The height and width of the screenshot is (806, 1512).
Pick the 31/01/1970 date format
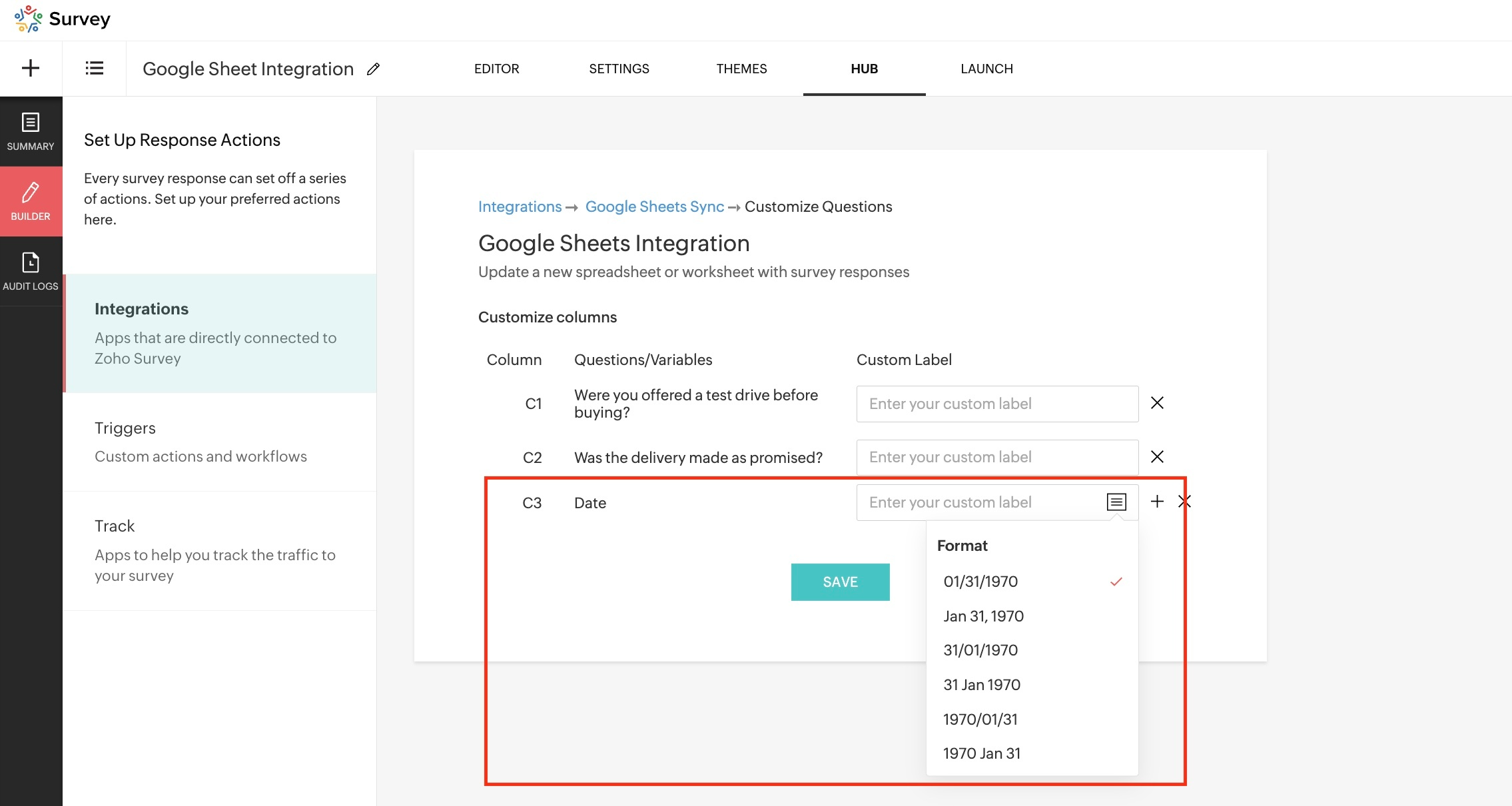pyautogui.click(x=980, y=650)
